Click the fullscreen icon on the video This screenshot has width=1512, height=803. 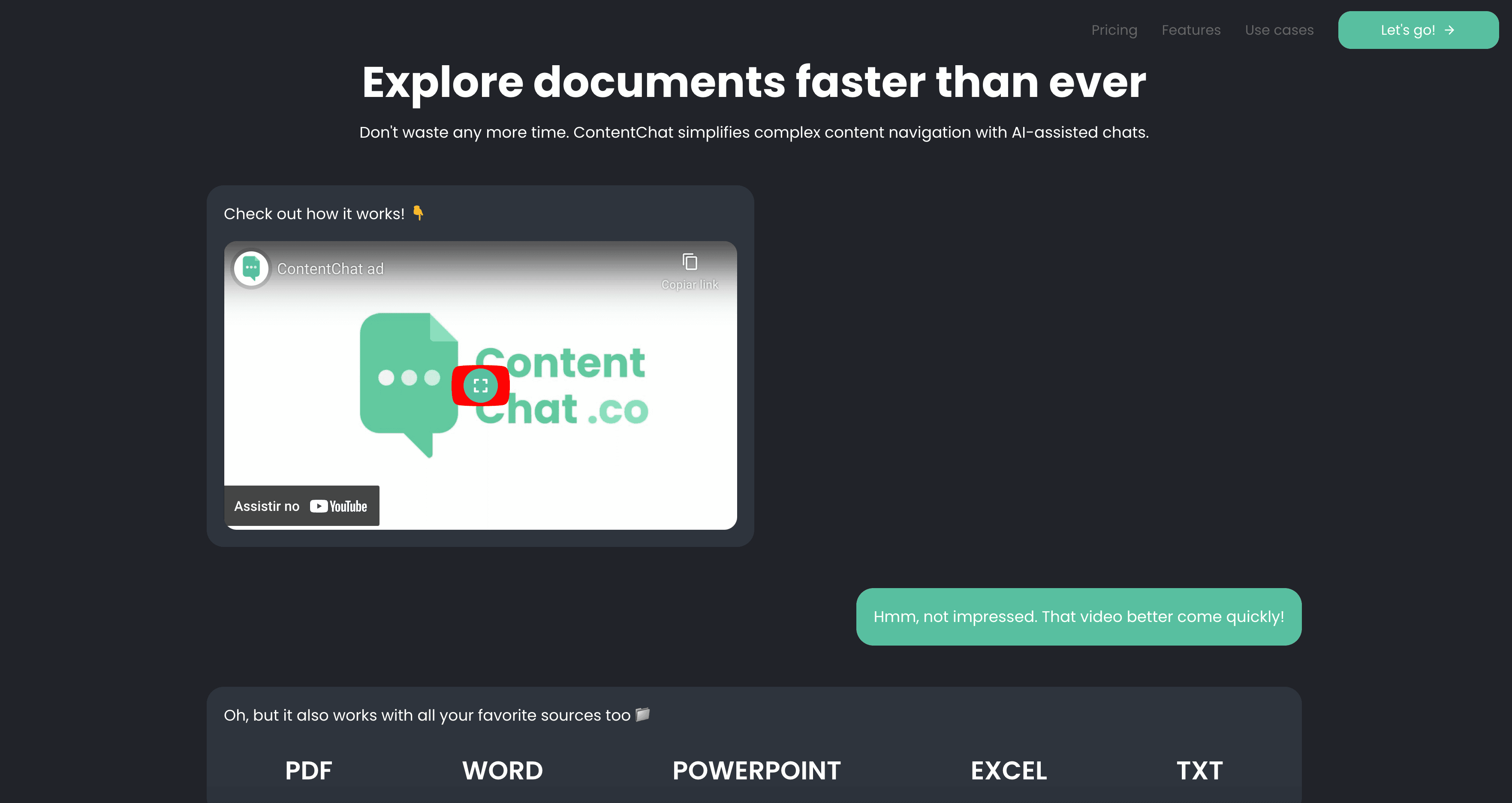[480, 386]
